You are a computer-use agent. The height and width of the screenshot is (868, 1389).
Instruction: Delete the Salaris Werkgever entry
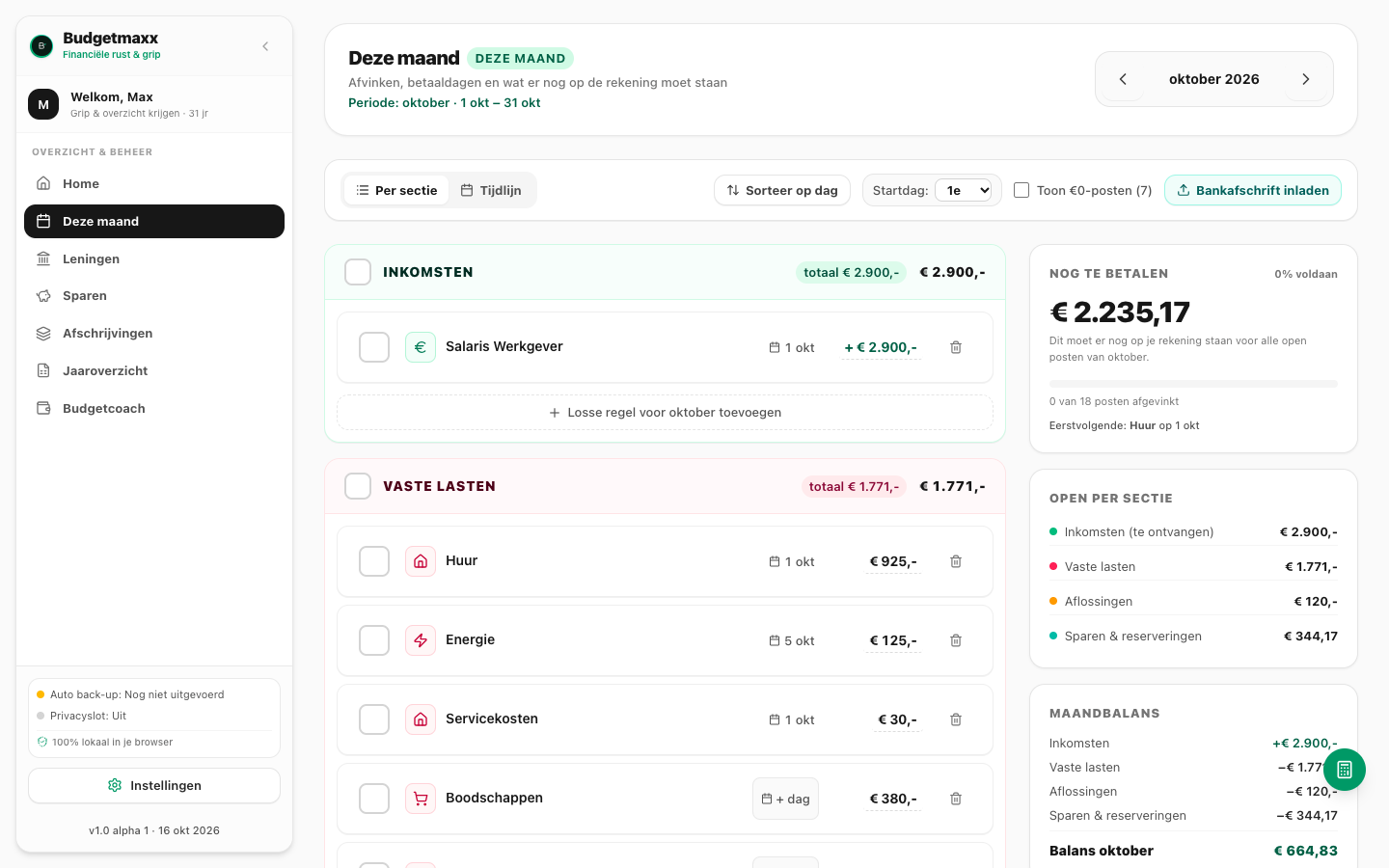(956, 347)
